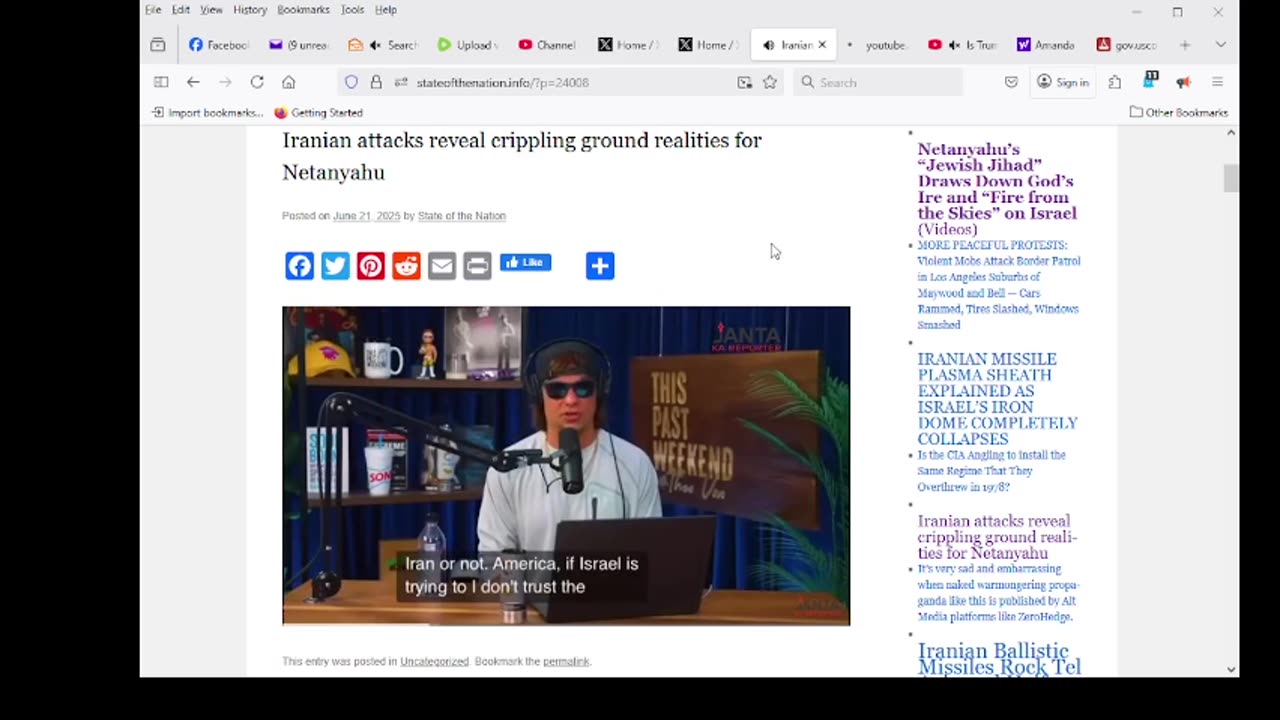
Task: Go back with browser back arrow
Action: [193, 82]
